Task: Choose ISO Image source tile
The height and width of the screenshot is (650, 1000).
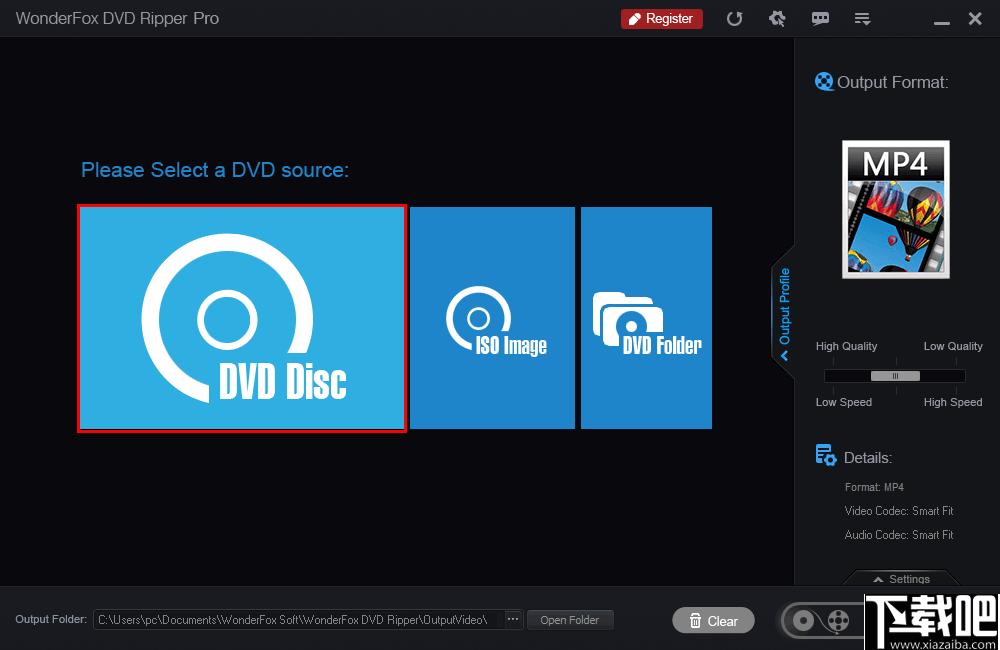Action: coord(492,318)
